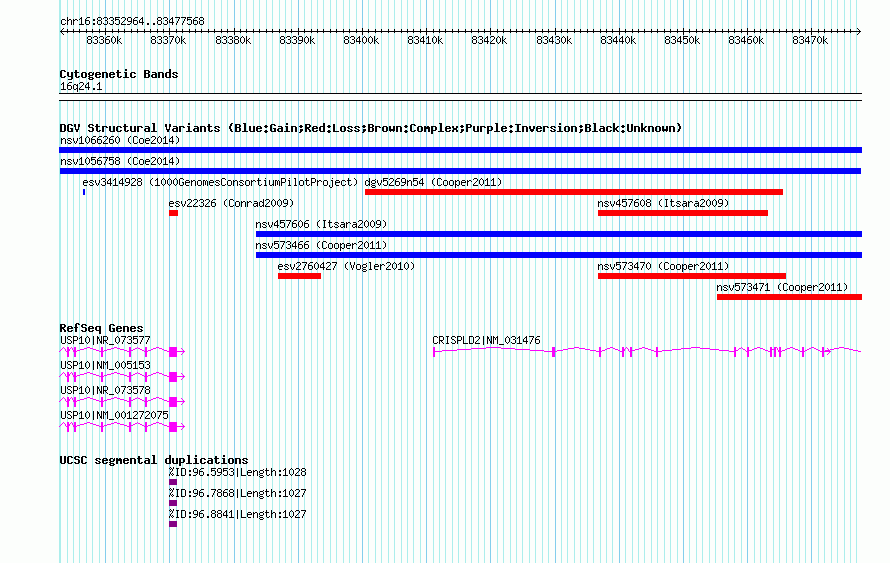Click the blue nsv457606 gain bar
Screen dimensions: 890x563
[559, 234]
